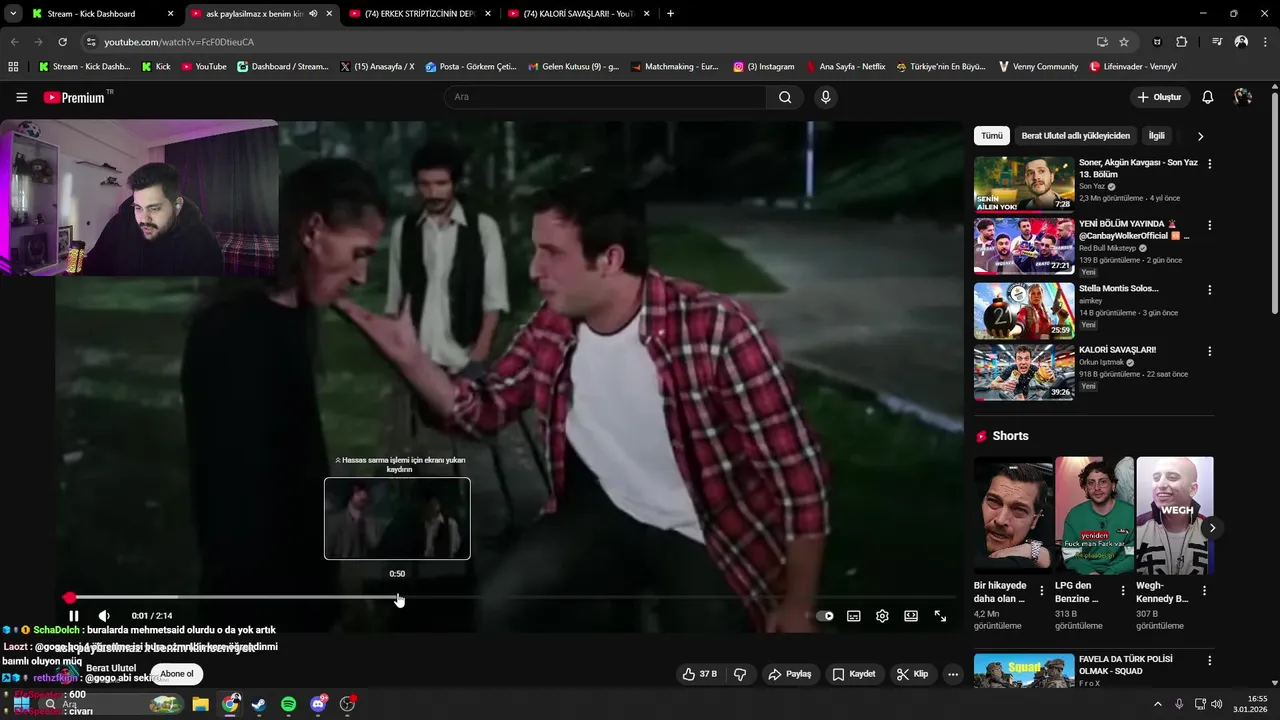Create a clip with Klip button
This screenshot has width=1280, height=720.
click(x=912, y=674)
